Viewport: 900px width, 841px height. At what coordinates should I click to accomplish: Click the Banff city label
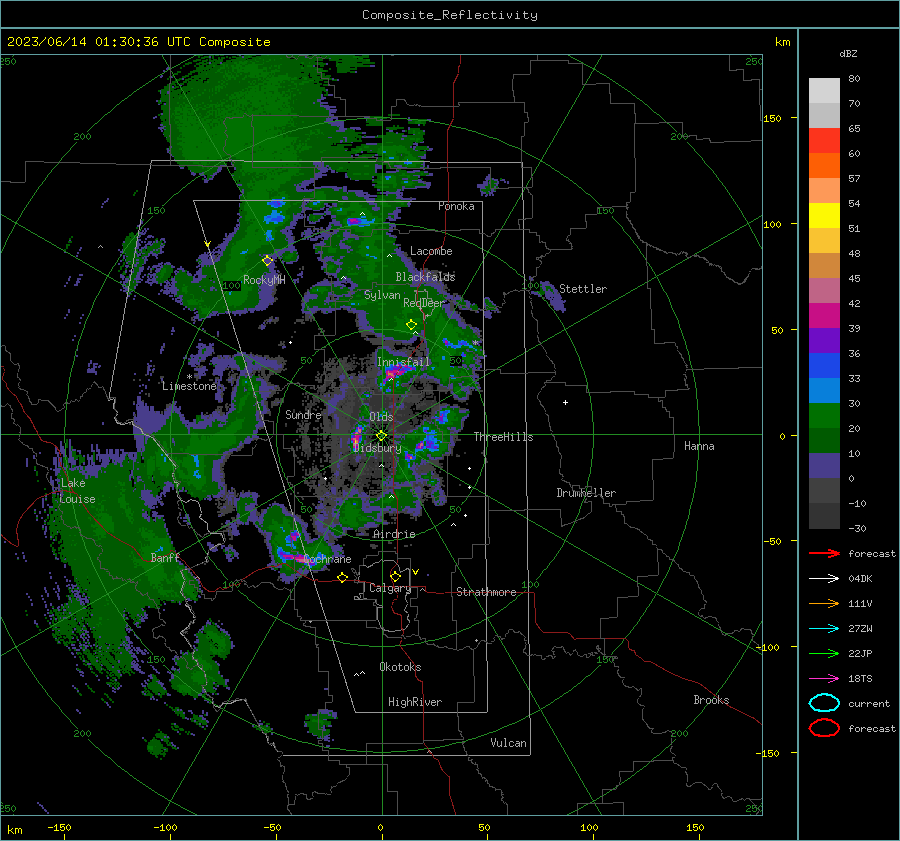(x=165, y=557)
